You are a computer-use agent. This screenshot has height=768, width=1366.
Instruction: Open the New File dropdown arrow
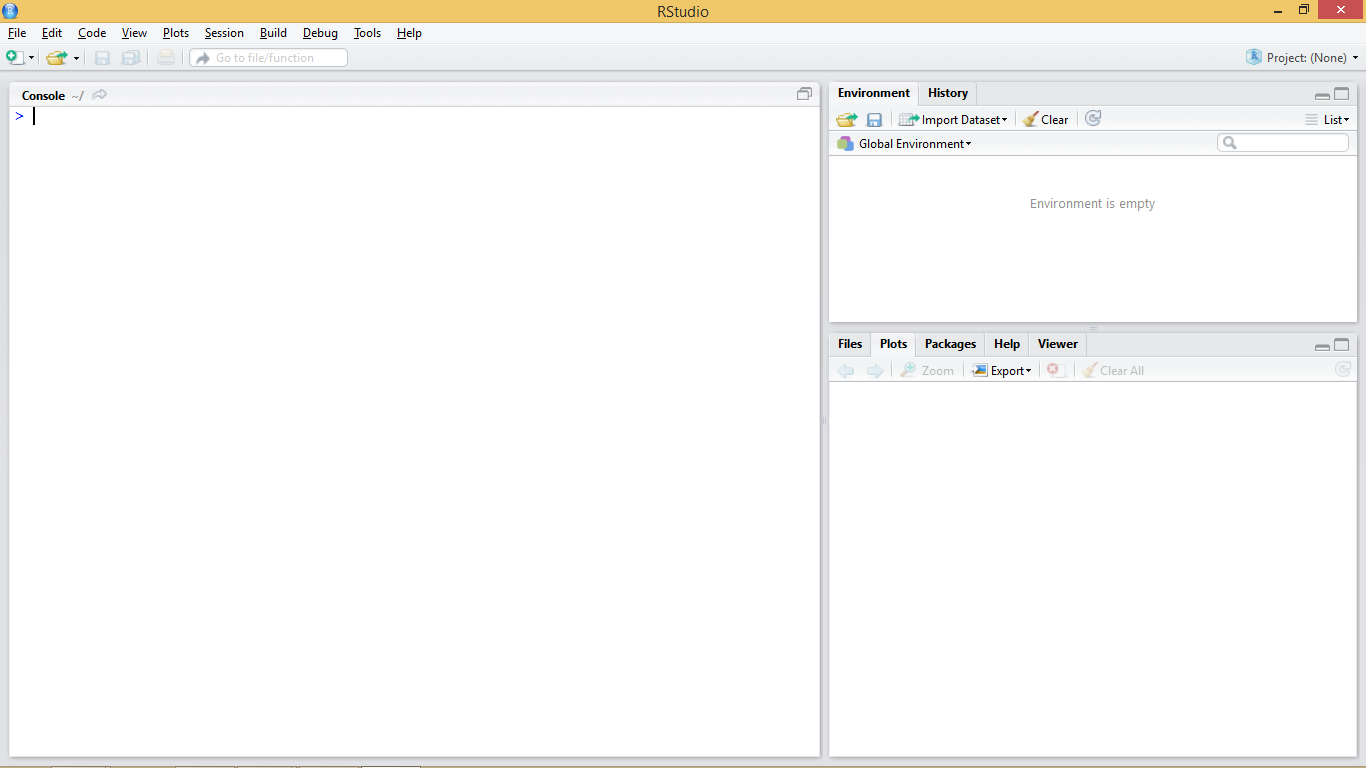(x=32, y=58)
